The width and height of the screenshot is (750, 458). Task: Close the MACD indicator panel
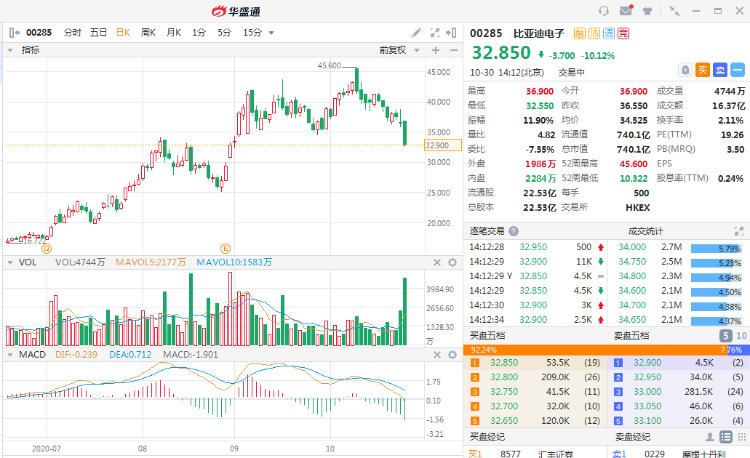[x=437, y=355]
